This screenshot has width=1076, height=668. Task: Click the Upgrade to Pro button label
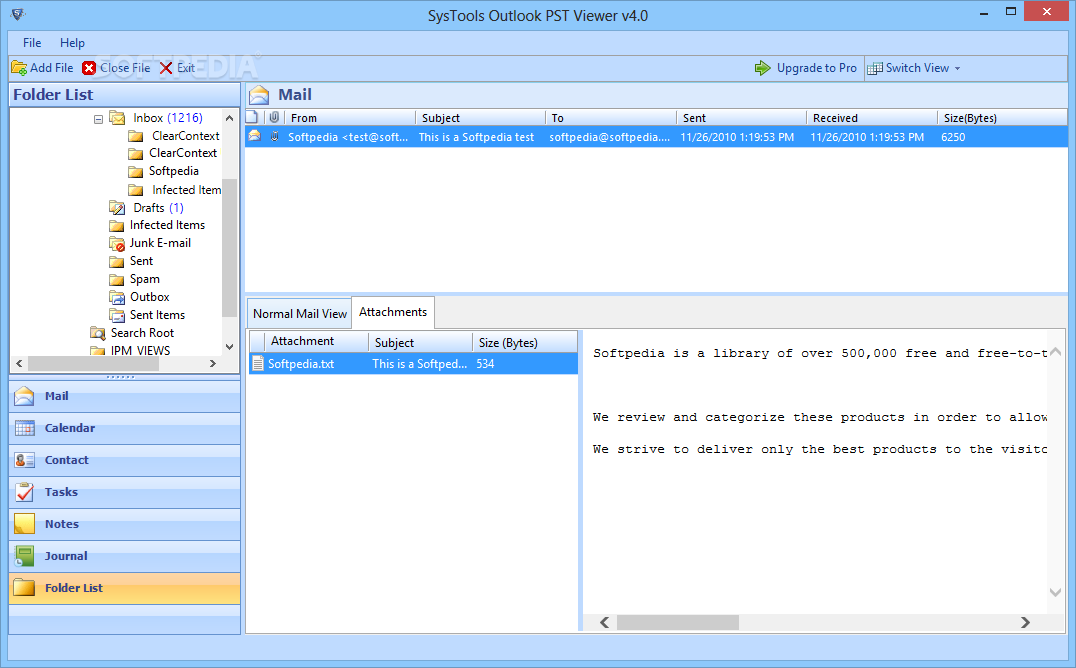click(817, 68)
